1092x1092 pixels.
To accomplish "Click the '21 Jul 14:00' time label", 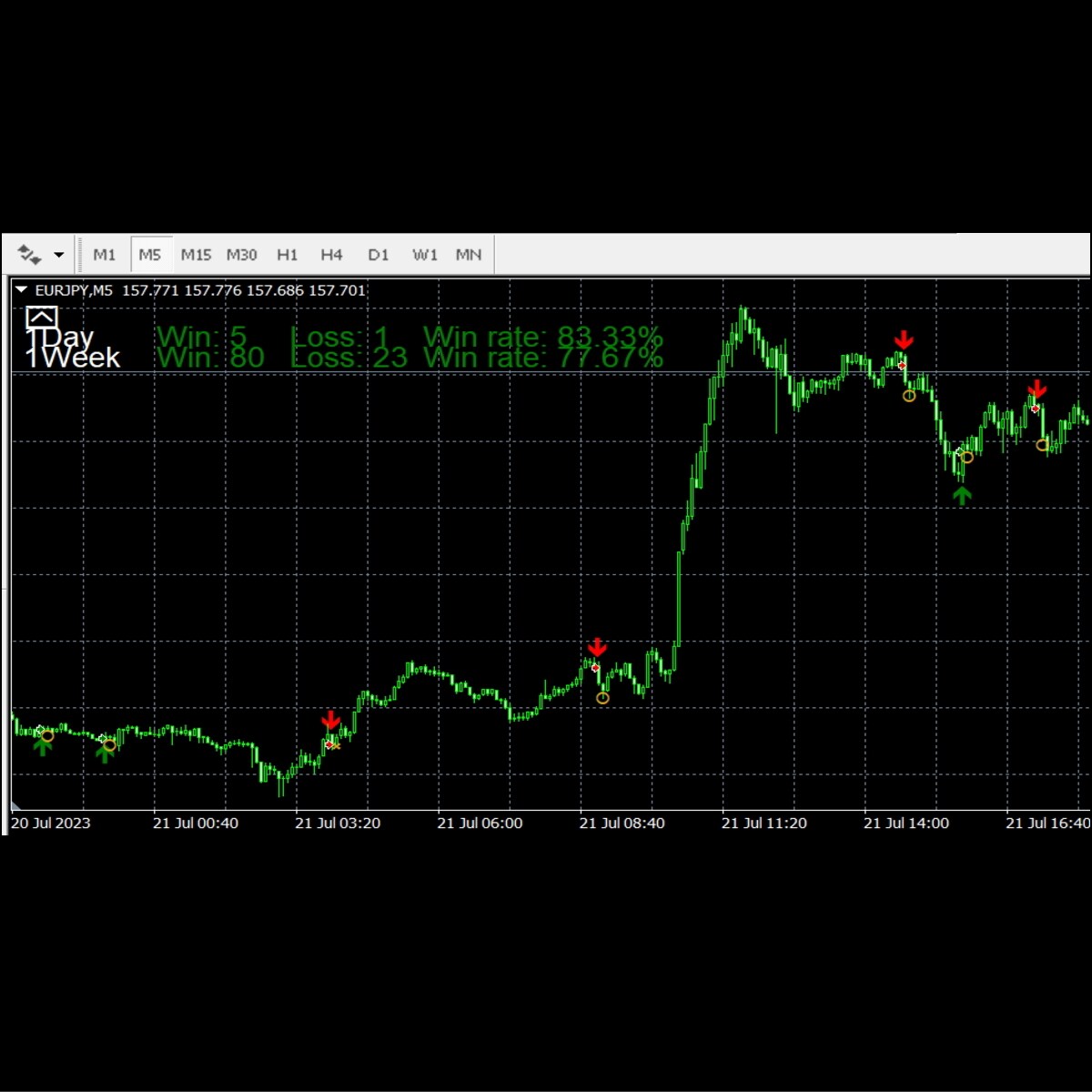I will click(906, 823).
